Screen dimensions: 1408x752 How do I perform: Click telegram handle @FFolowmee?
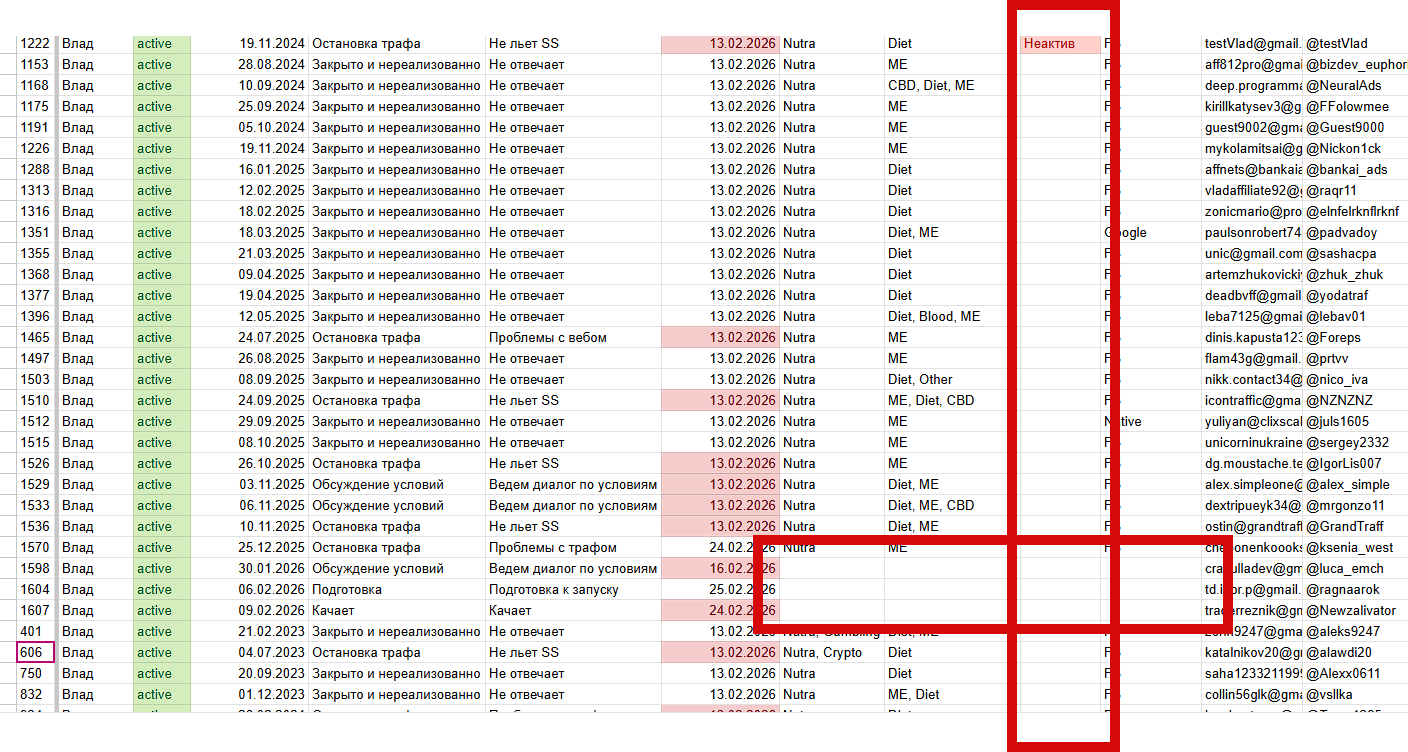coord(1355,107)
